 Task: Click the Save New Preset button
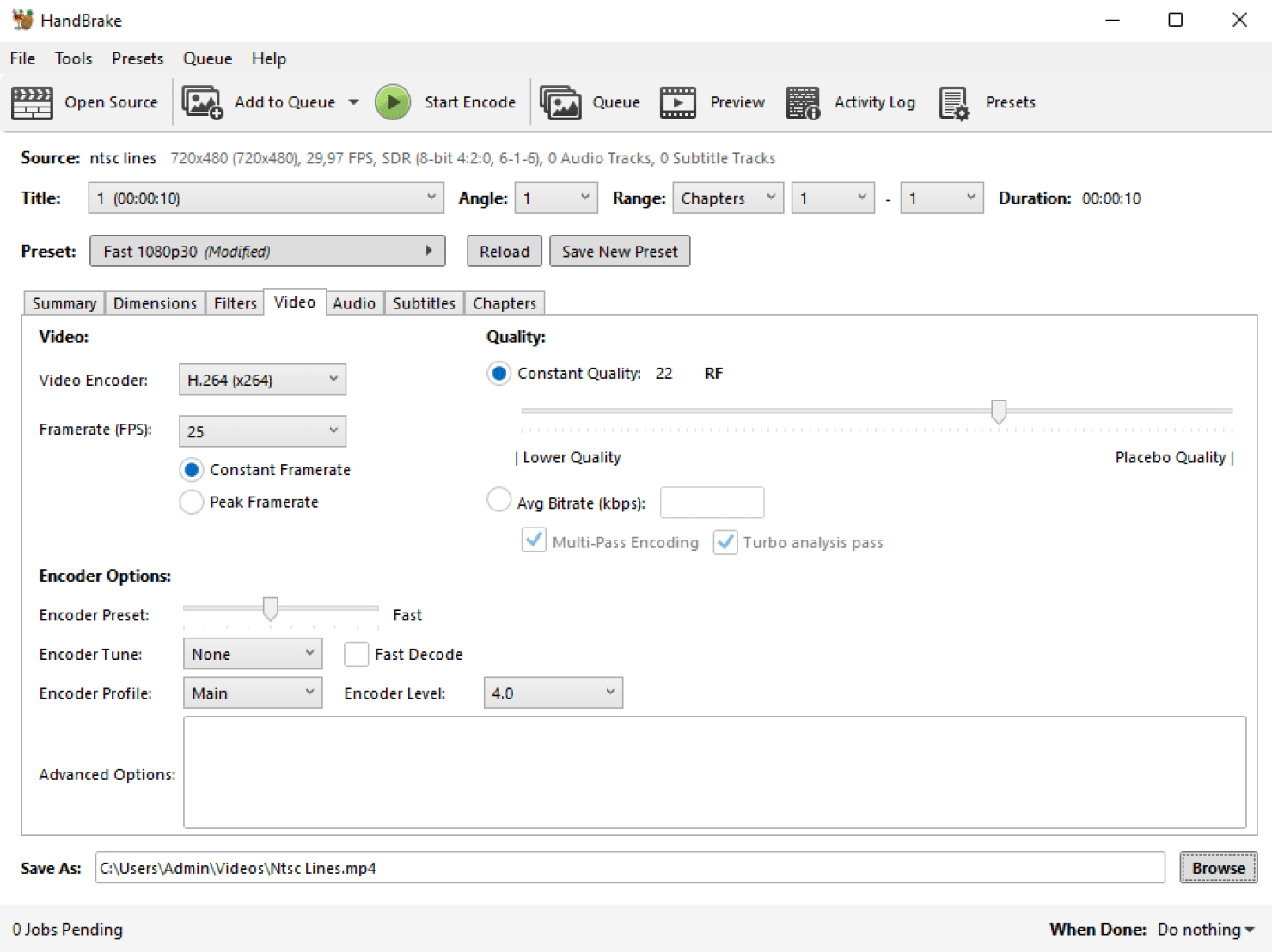tap(620, 252)
